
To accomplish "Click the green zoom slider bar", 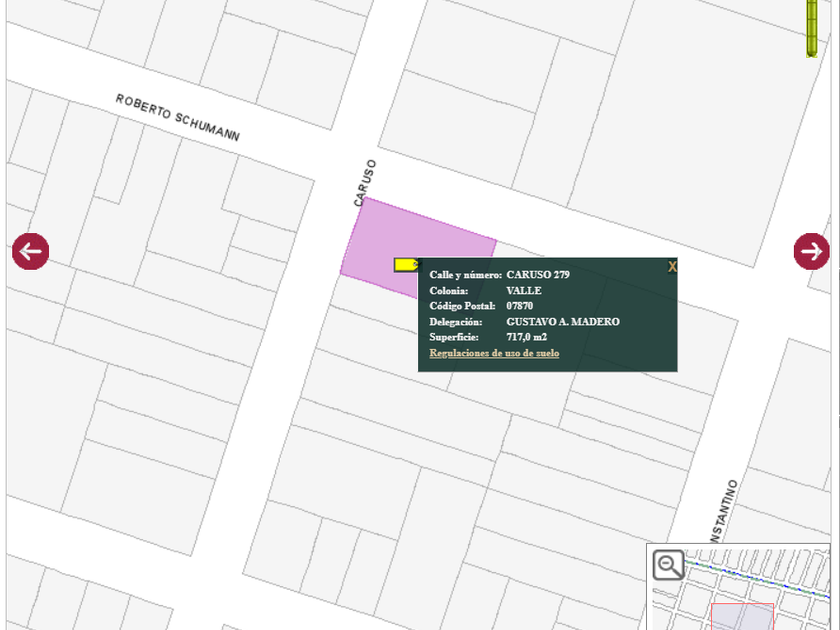I will point(813,28).
